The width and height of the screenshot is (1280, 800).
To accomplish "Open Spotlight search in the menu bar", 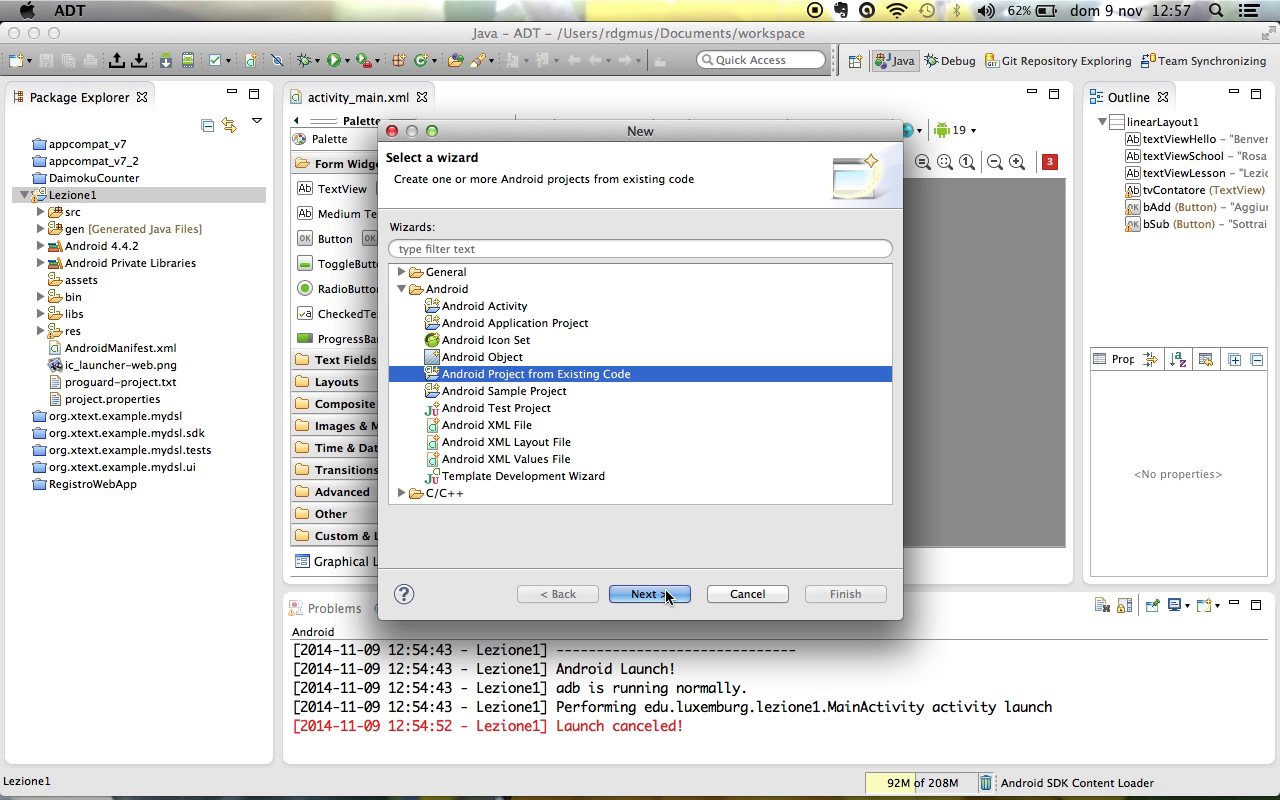I will point(1216,11).
